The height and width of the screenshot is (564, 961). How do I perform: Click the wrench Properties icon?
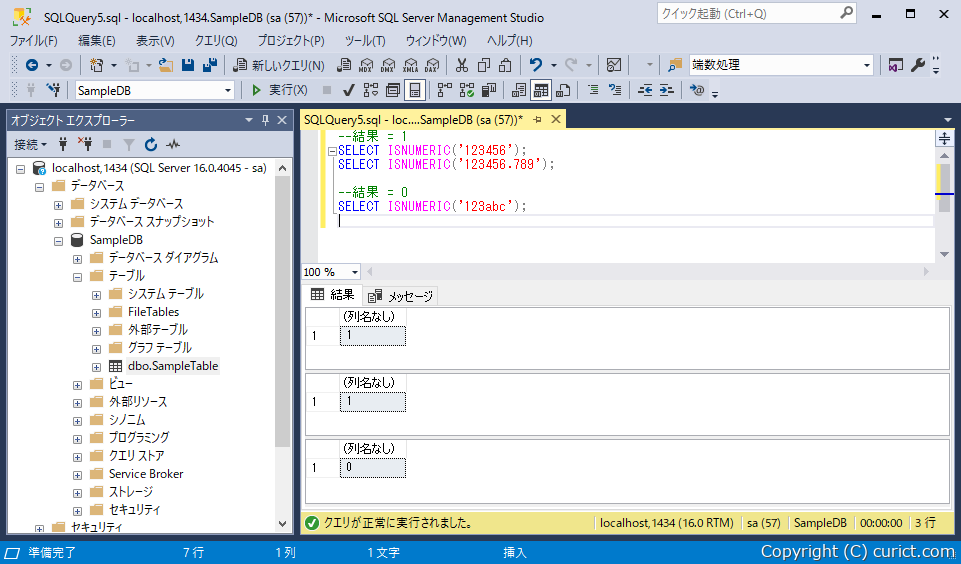918,65
